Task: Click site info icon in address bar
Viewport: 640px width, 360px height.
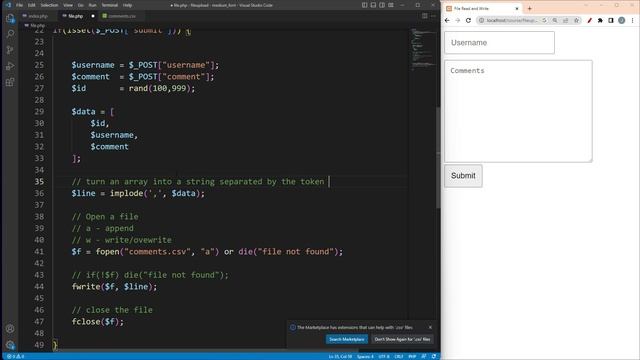Action: (x=481, y=20)
